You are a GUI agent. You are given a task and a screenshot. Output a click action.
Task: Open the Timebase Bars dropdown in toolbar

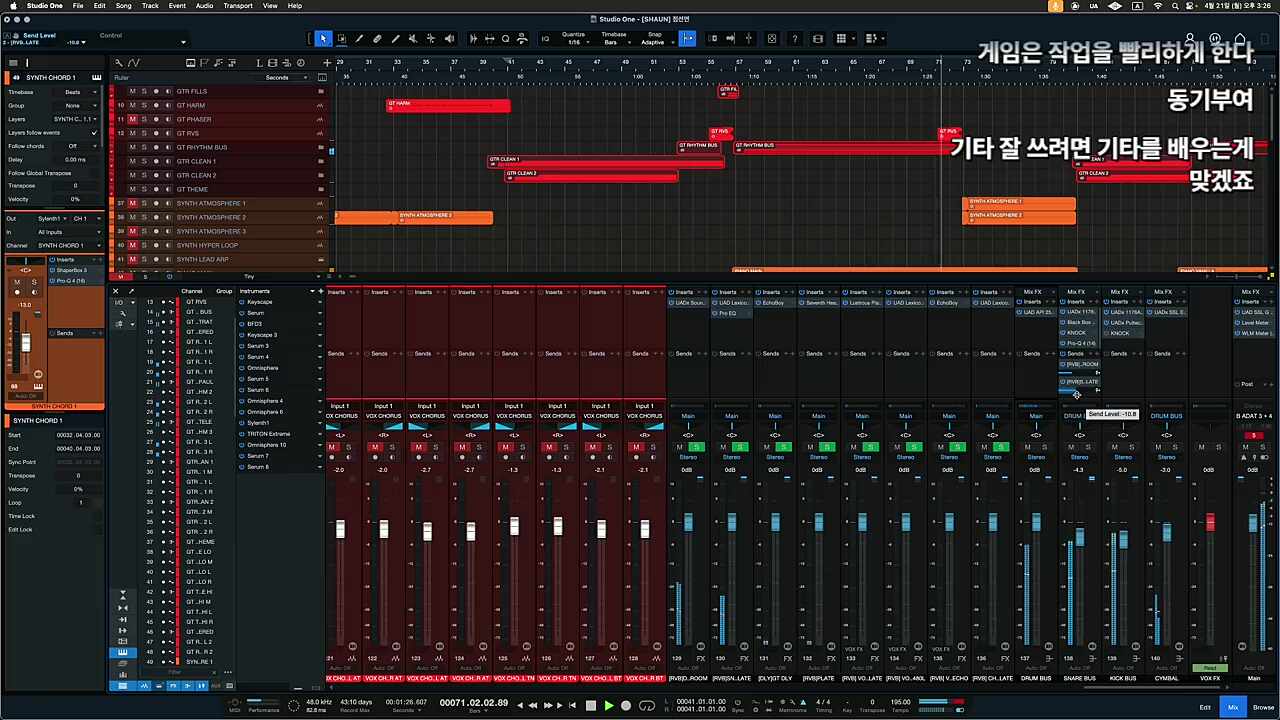(x=613, y=42)
